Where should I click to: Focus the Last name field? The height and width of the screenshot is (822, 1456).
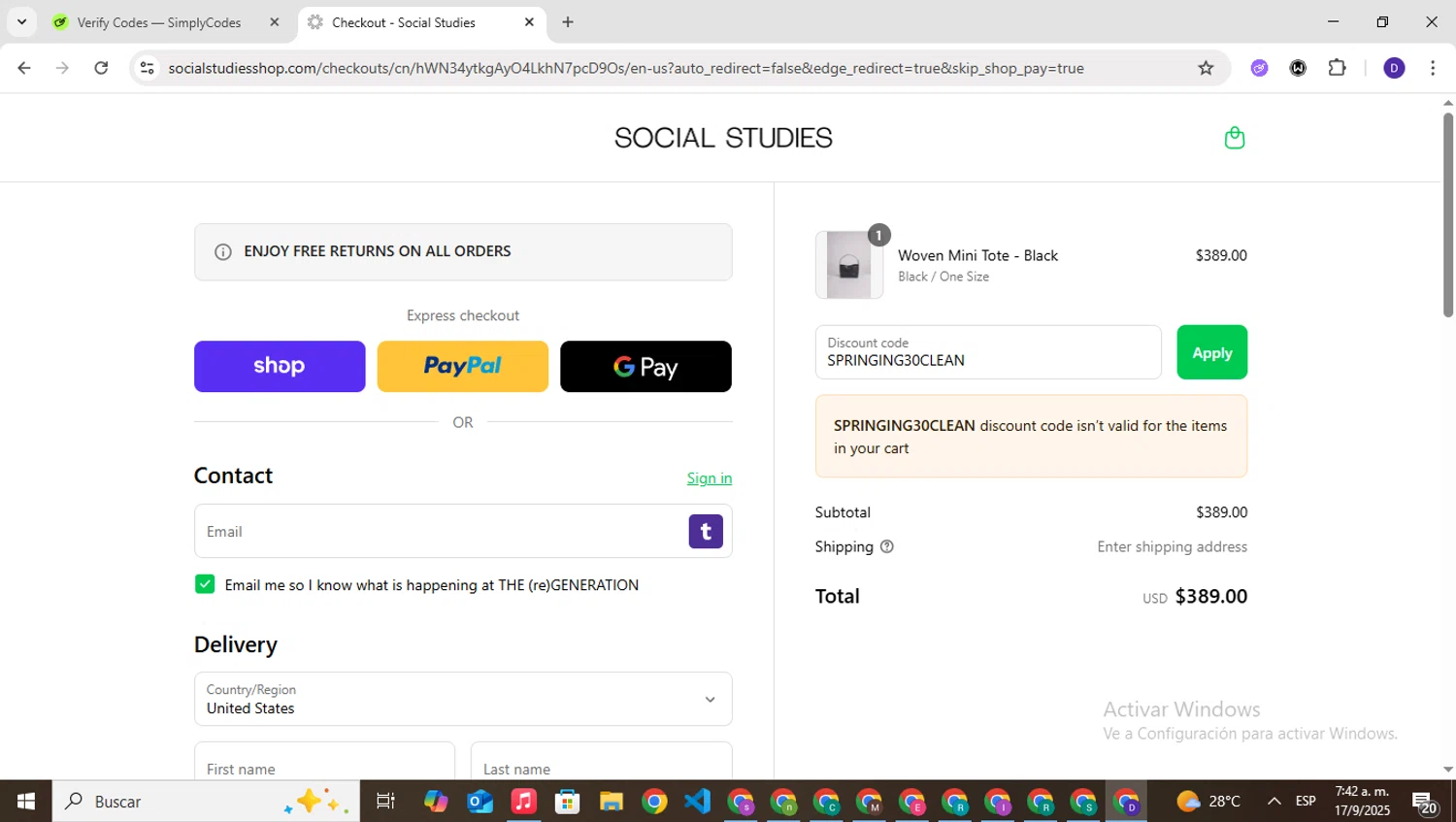[x=601, y=761]
